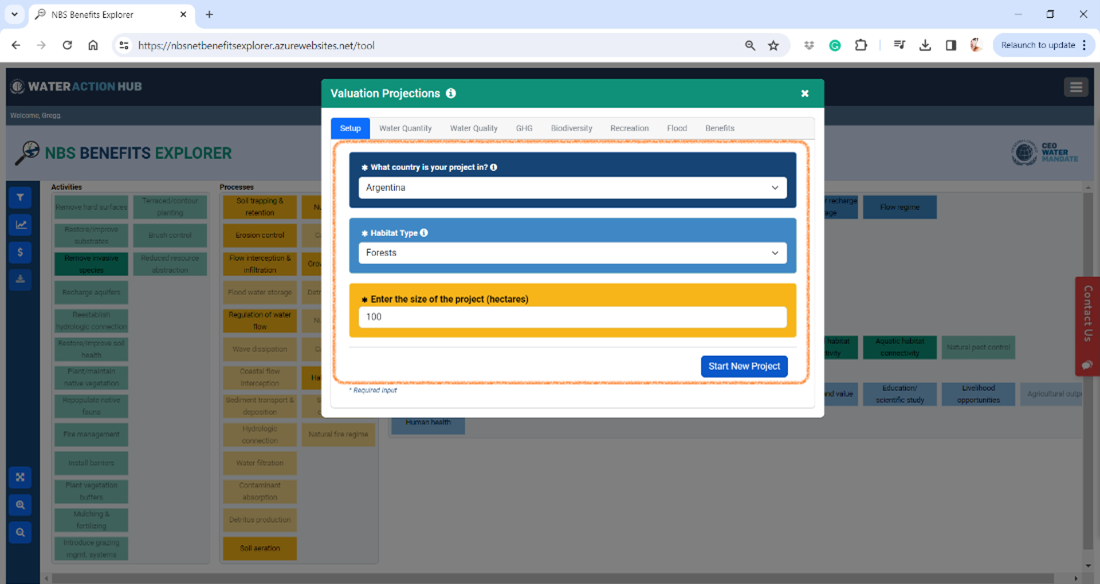
Task: Open a new browser tab with the plus
Action: 209,14
